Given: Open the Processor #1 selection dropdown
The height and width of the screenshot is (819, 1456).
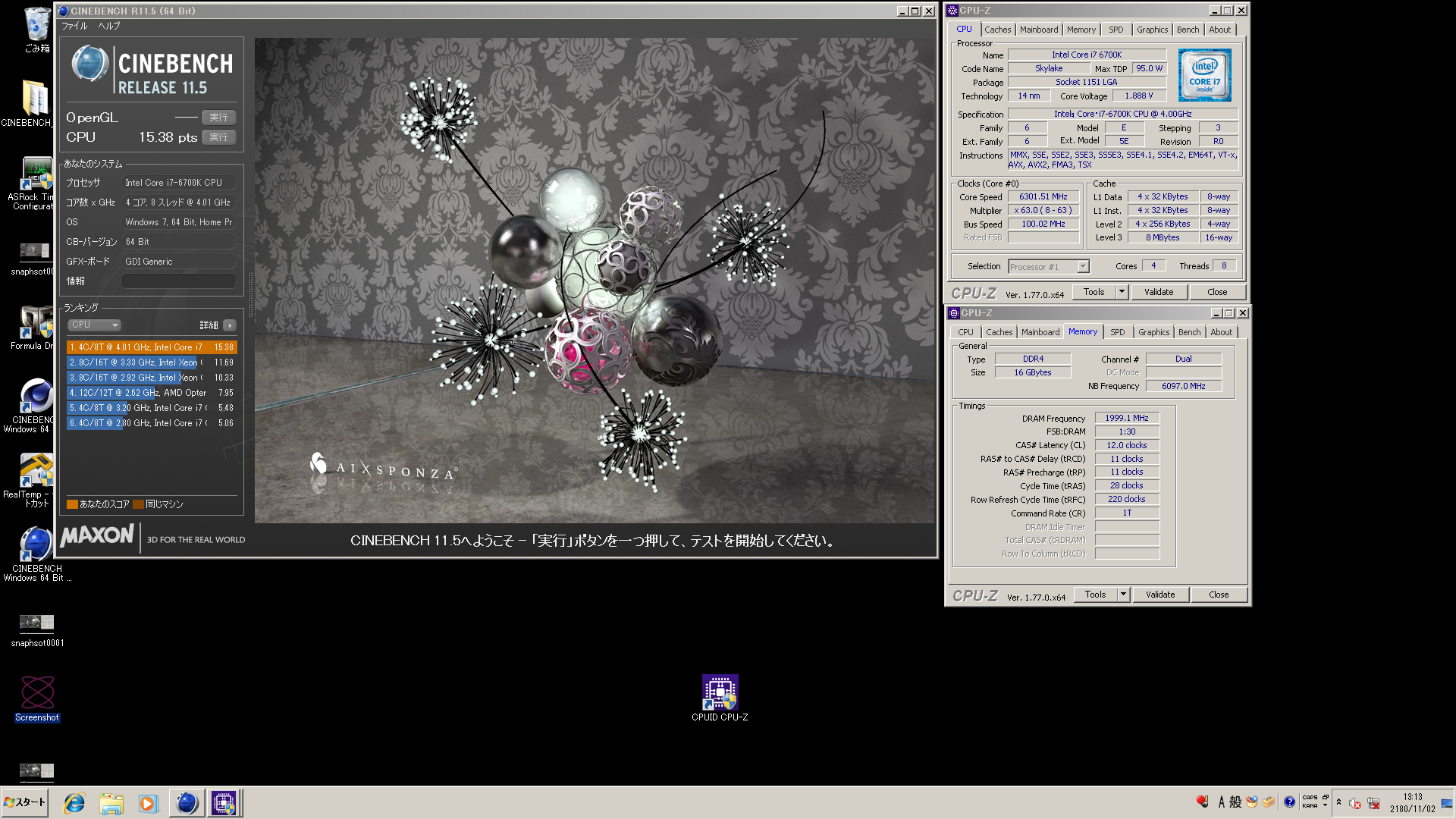Looking at the screenshot, I should point(1049,267).
